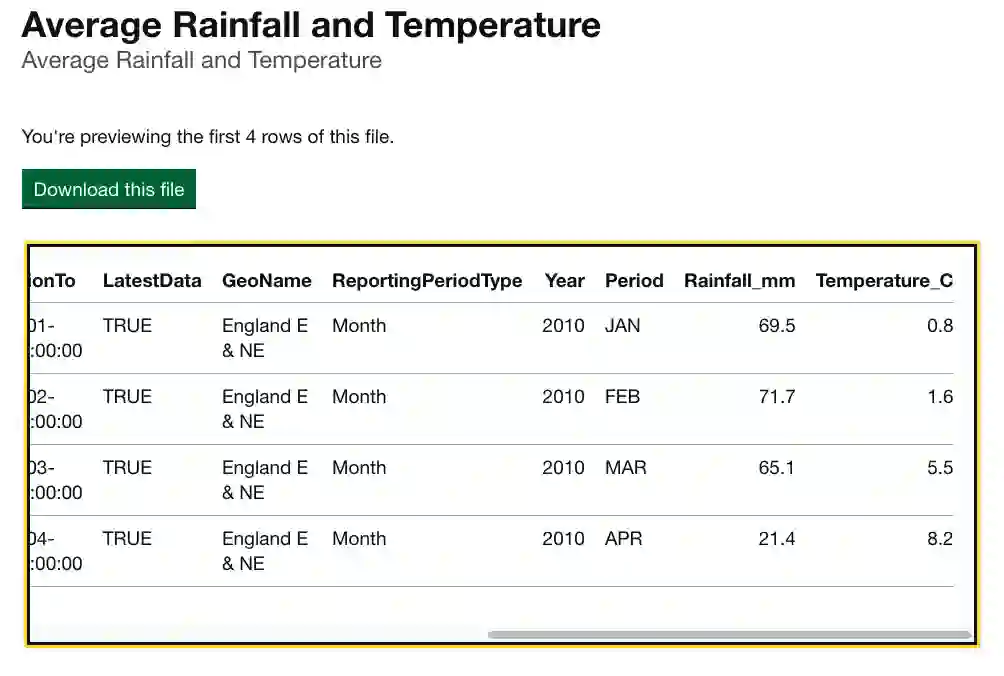Click the Download this file button
This screenshot has height=676, width=1004.
click(x=109, y=189)
